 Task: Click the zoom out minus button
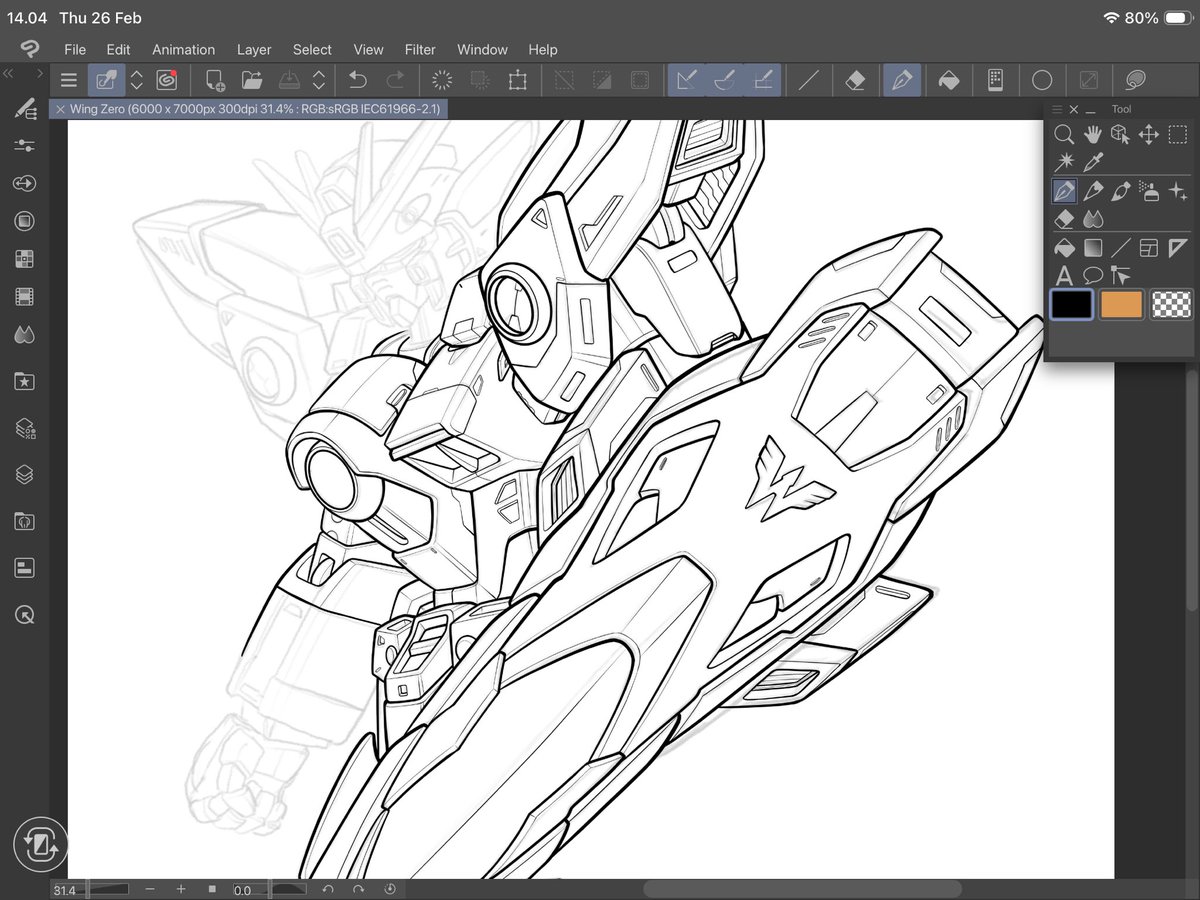coord(150,889)
